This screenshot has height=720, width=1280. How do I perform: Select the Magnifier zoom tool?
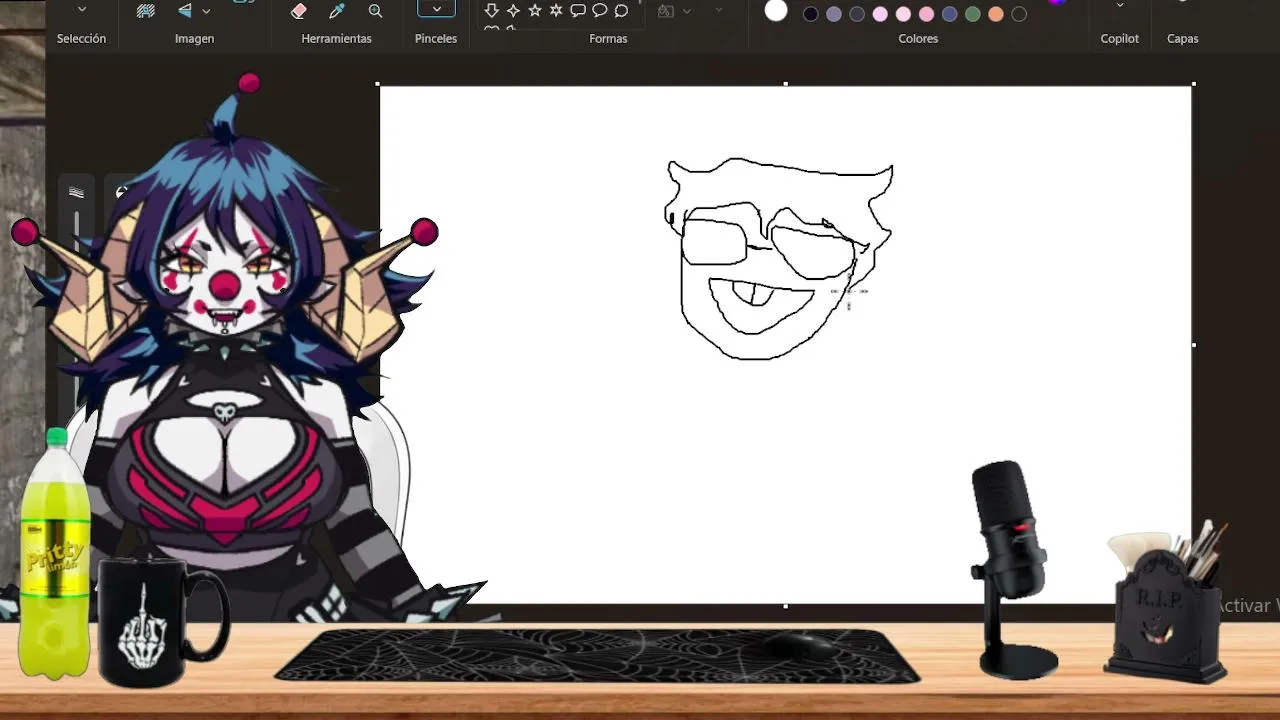tap(375, 11)
